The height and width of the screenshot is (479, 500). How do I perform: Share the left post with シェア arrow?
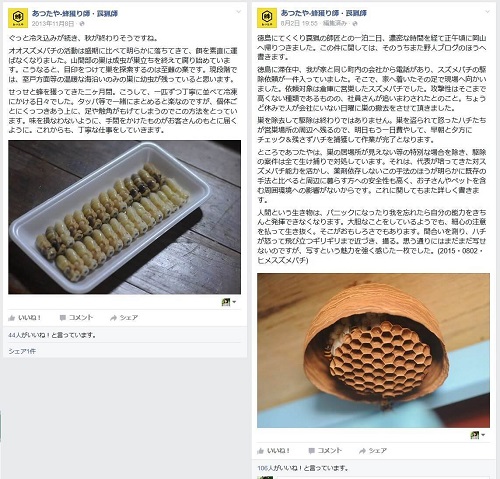pyautogui.click(x=124, y=318)
